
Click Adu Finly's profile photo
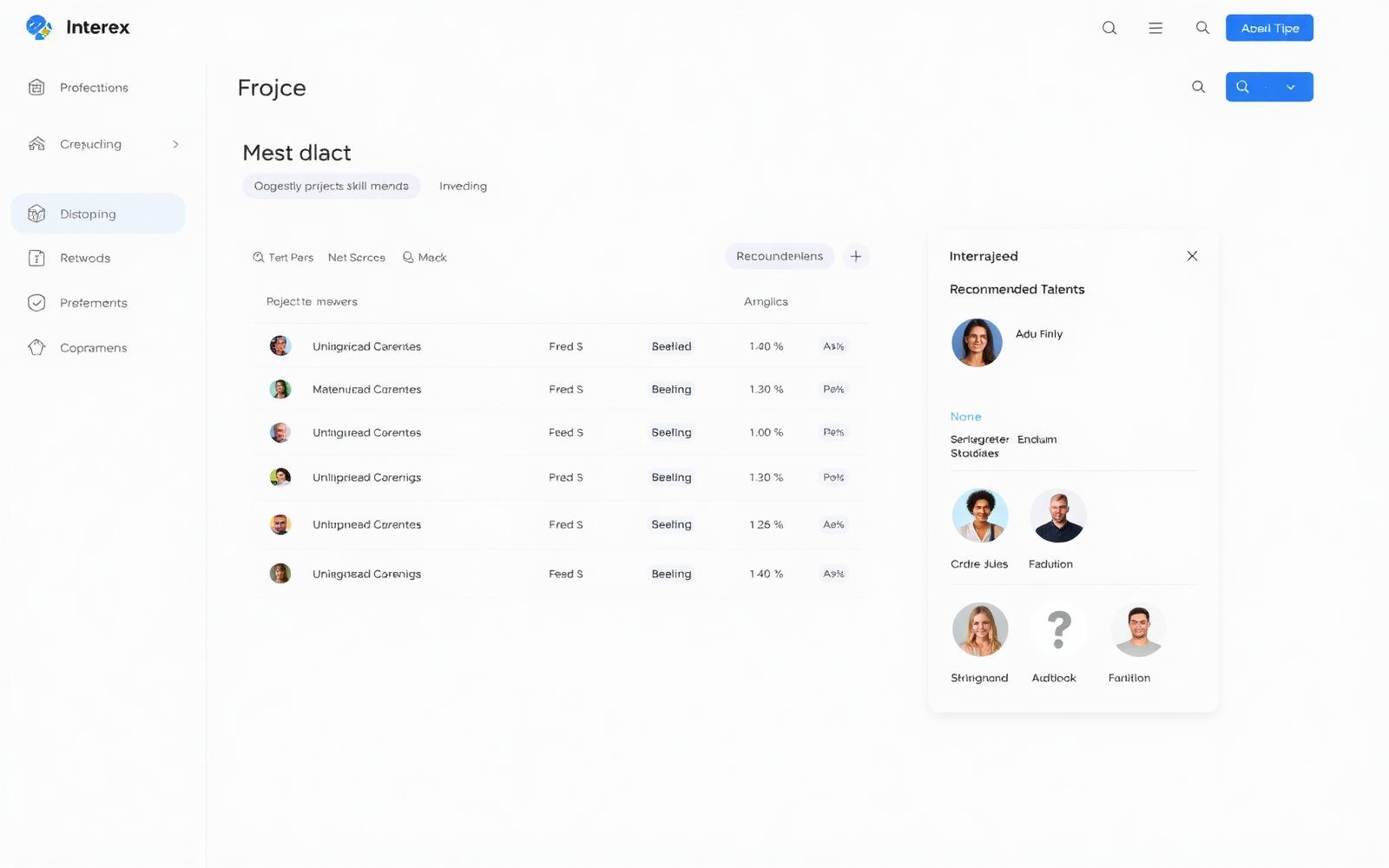(x=977, y=342)
